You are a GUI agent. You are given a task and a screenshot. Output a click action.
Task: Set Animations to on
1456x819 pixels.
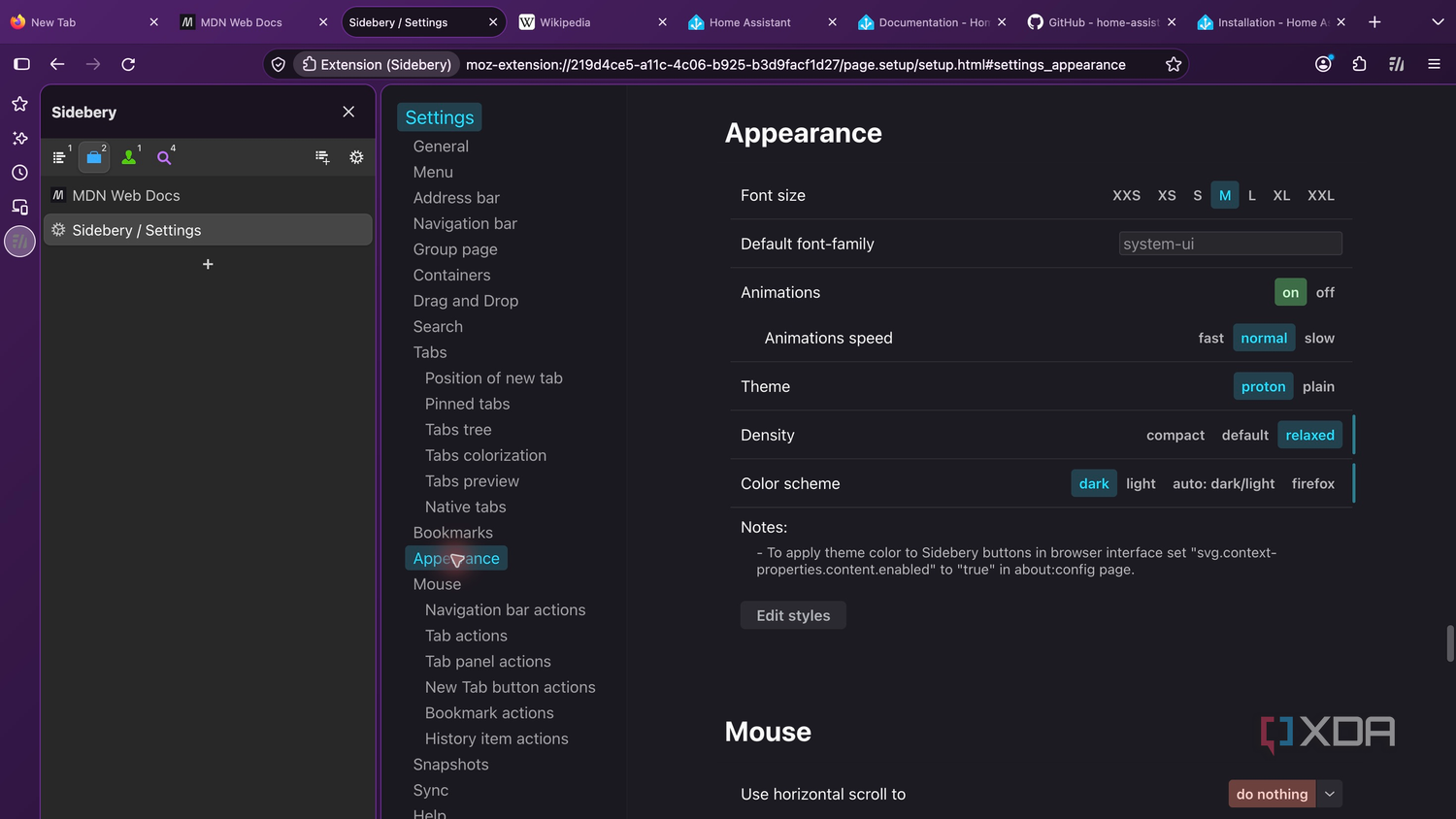click(1290, 292)
